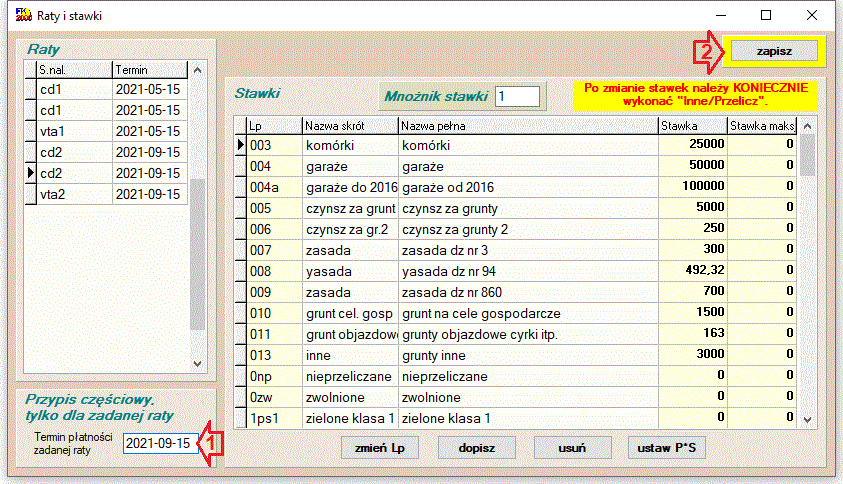
Task: Select the vta2 row in Raty
Action: (x=106, y=194)
